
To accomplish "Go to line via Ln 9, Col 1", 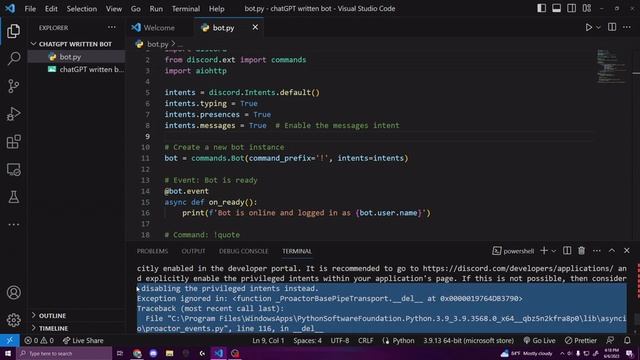I will [x=268, y=340].
